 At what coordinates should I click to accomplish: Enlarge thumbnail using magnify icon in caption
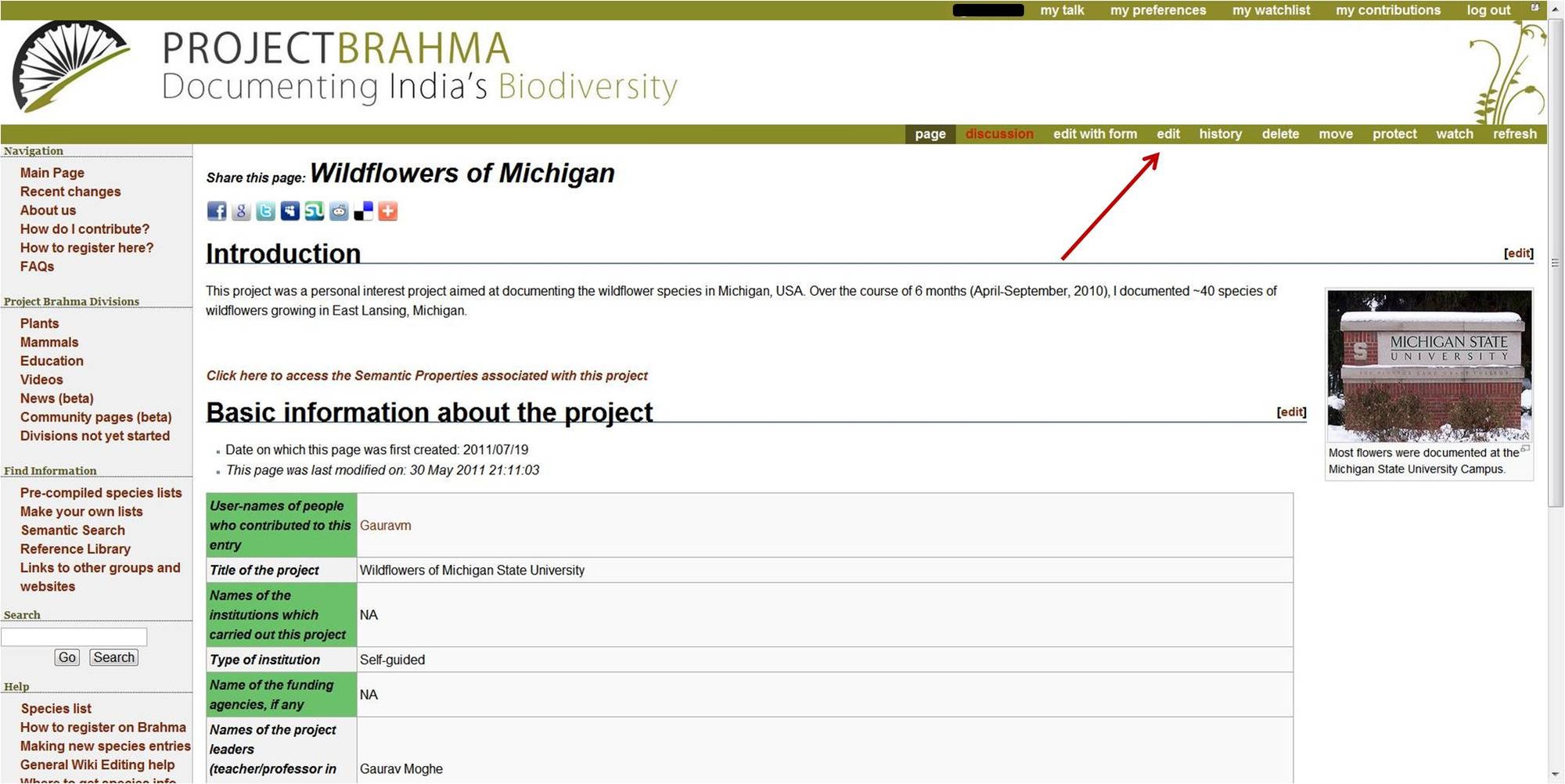click(x=1525, y=449)
